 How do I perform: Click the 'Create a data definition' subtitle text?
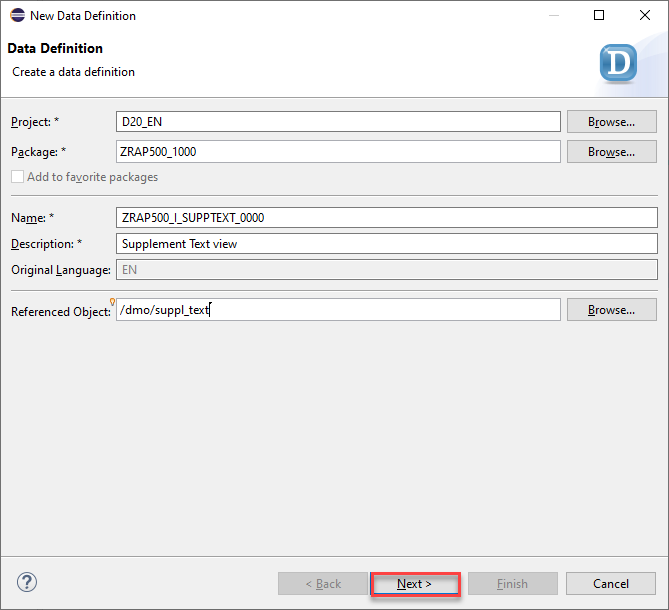[73, 72]
